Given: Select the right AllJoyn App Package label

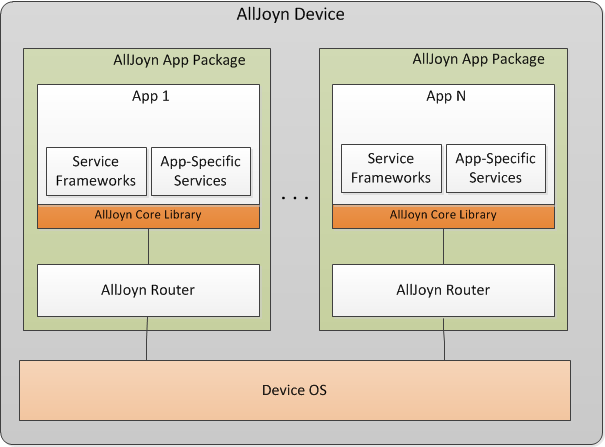Looking at the screenshot, I should (478, 59).
